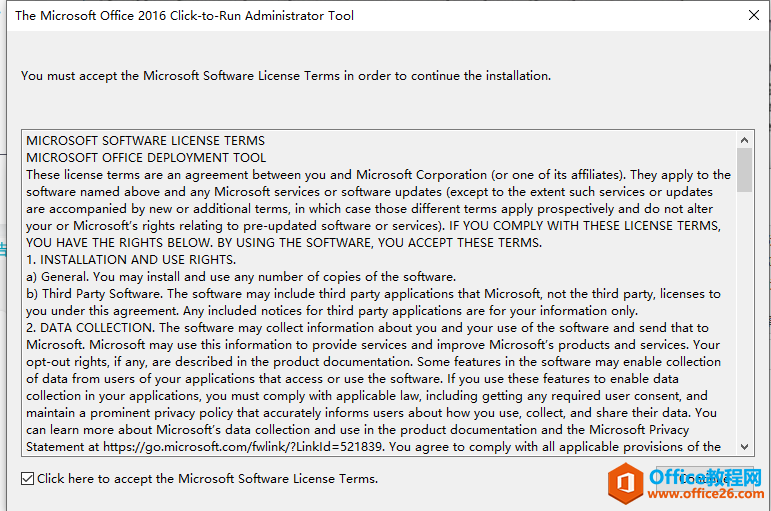Click the 'a) General' license clause
The image size is (771, 511).
click(240, 277)
